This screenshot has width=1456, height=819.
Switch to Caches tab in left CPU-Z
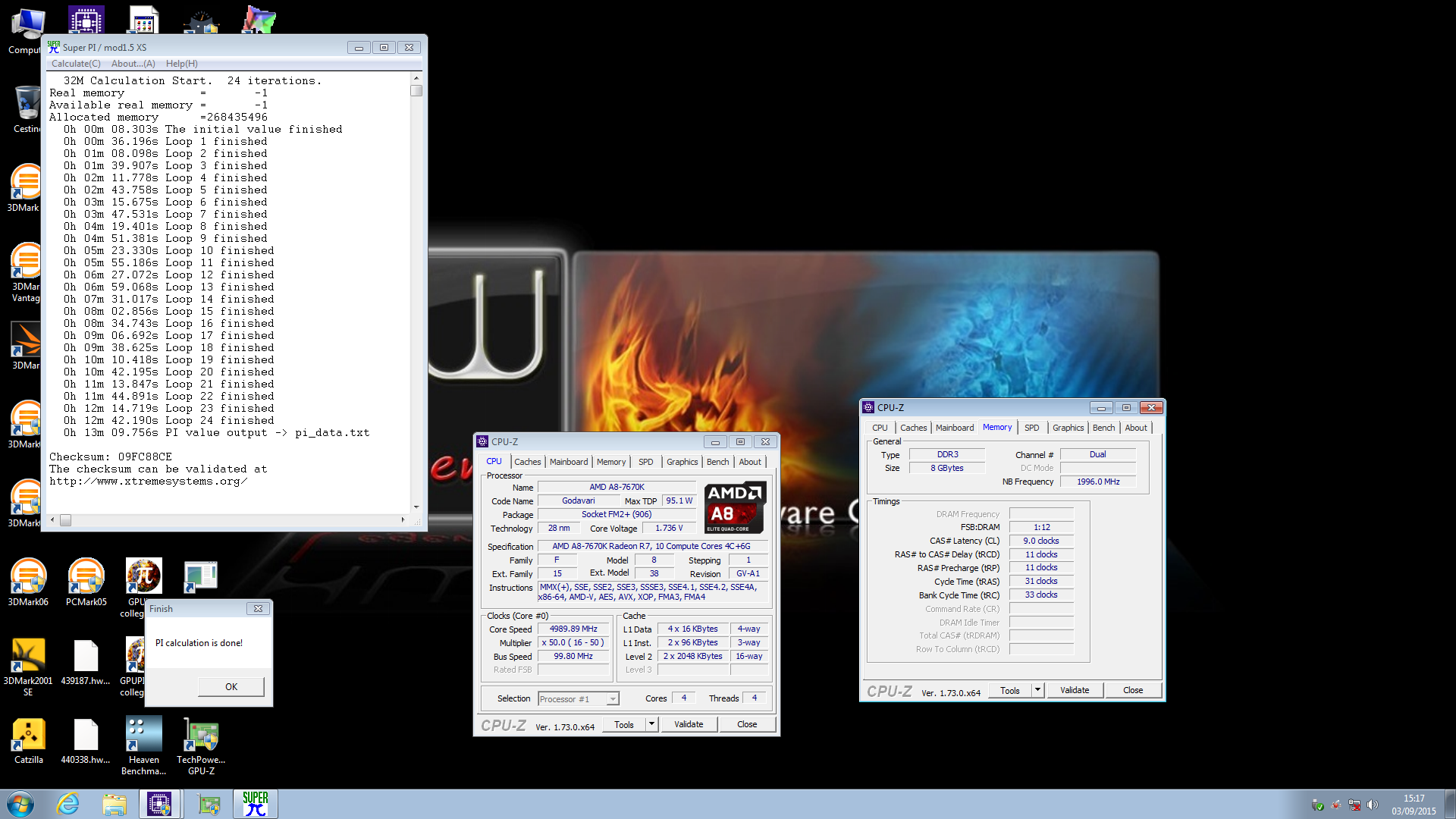coord(528,462)
